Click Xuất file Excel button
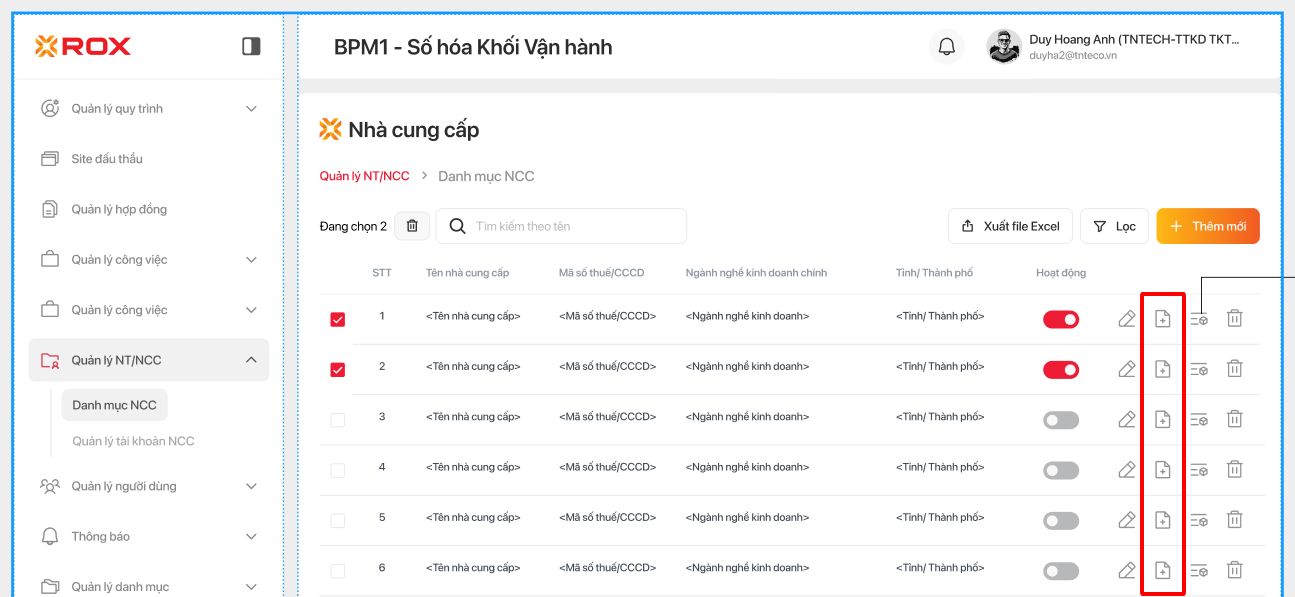This screenshot has height=597, width=1295. click(x=1010, y=226)
